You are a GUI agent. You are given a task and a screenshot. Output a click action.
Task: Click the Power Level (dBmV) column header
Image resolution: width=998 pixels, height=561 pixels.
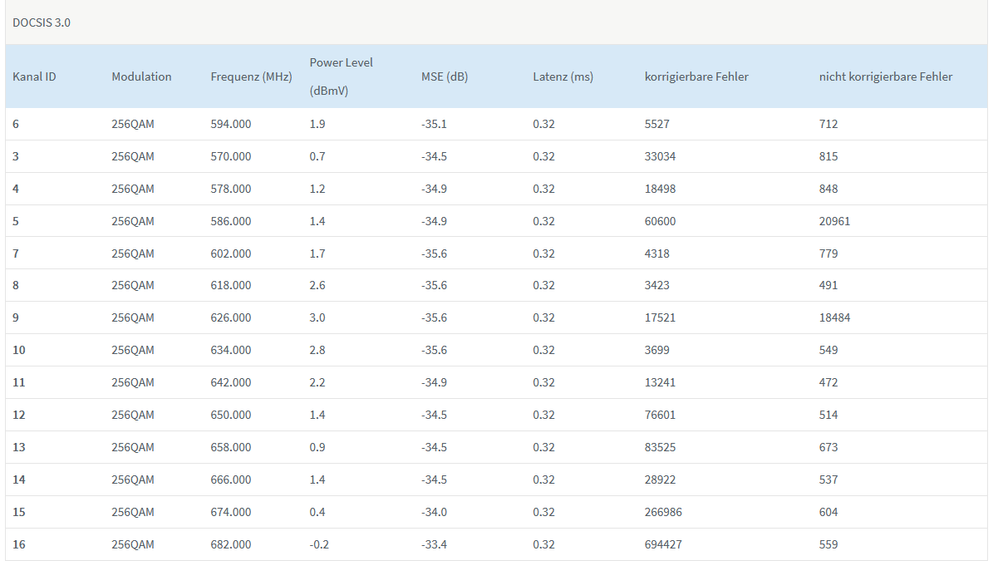click(341, 76)
